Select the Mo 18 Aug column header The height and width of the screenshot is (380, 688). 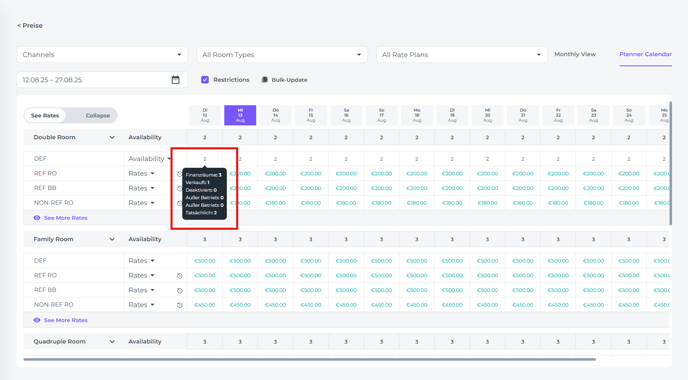[x=417, y=115]
